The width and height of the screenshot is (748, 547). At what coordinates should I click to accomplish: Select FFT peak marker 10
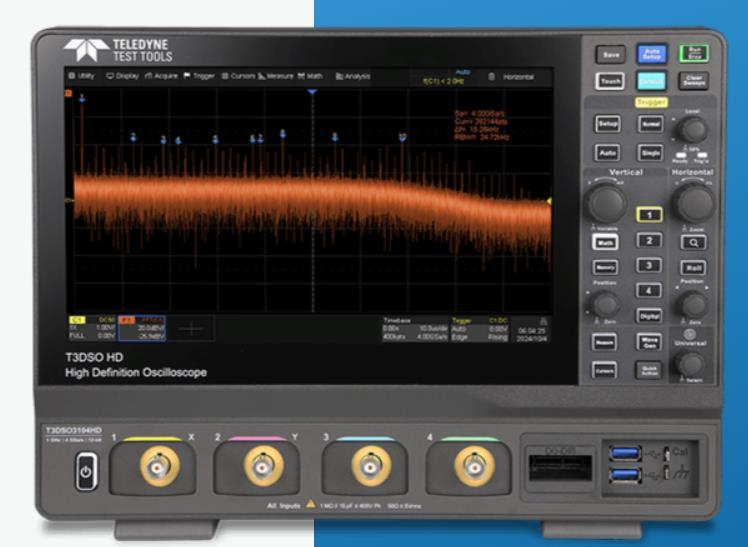tap(403, 137)
